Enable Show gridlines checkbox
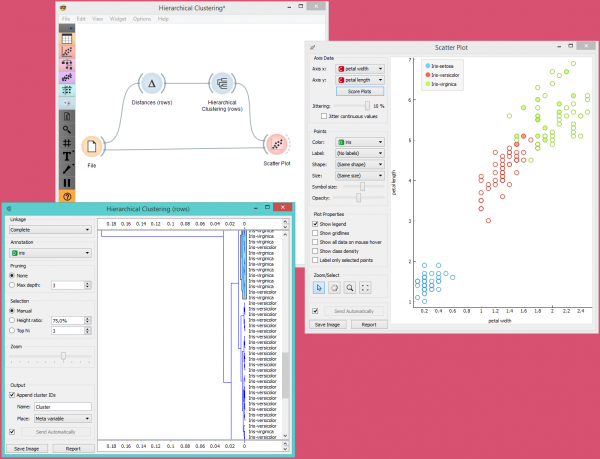Screen dimensions: 600x459 pyautogui.click(x=316, y=233)
